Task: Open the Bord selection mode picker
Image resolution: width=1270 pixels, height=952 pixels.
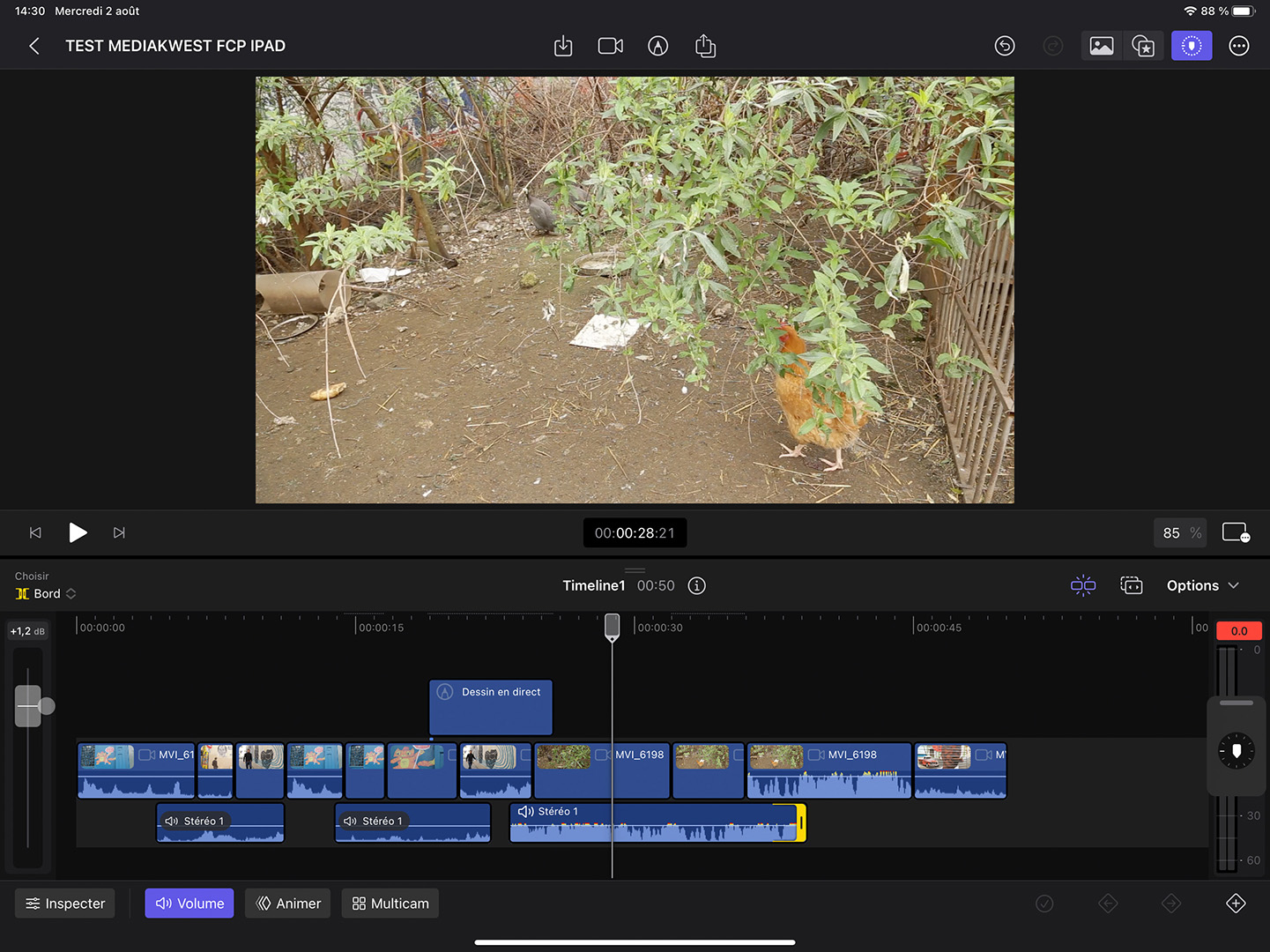Action: point(47,594)
